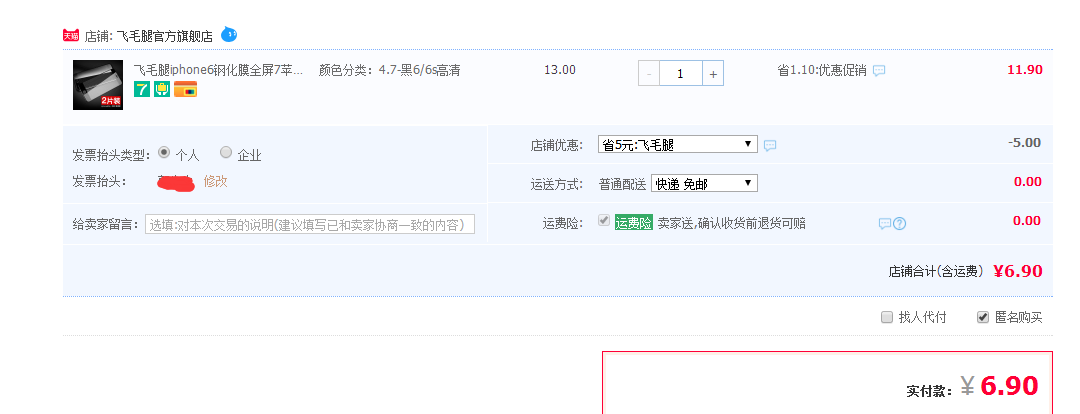The image size is (1080, 414).
Task: Open the 店铺优惠 省5元 dropdown
Action: (x=677, y=144)
